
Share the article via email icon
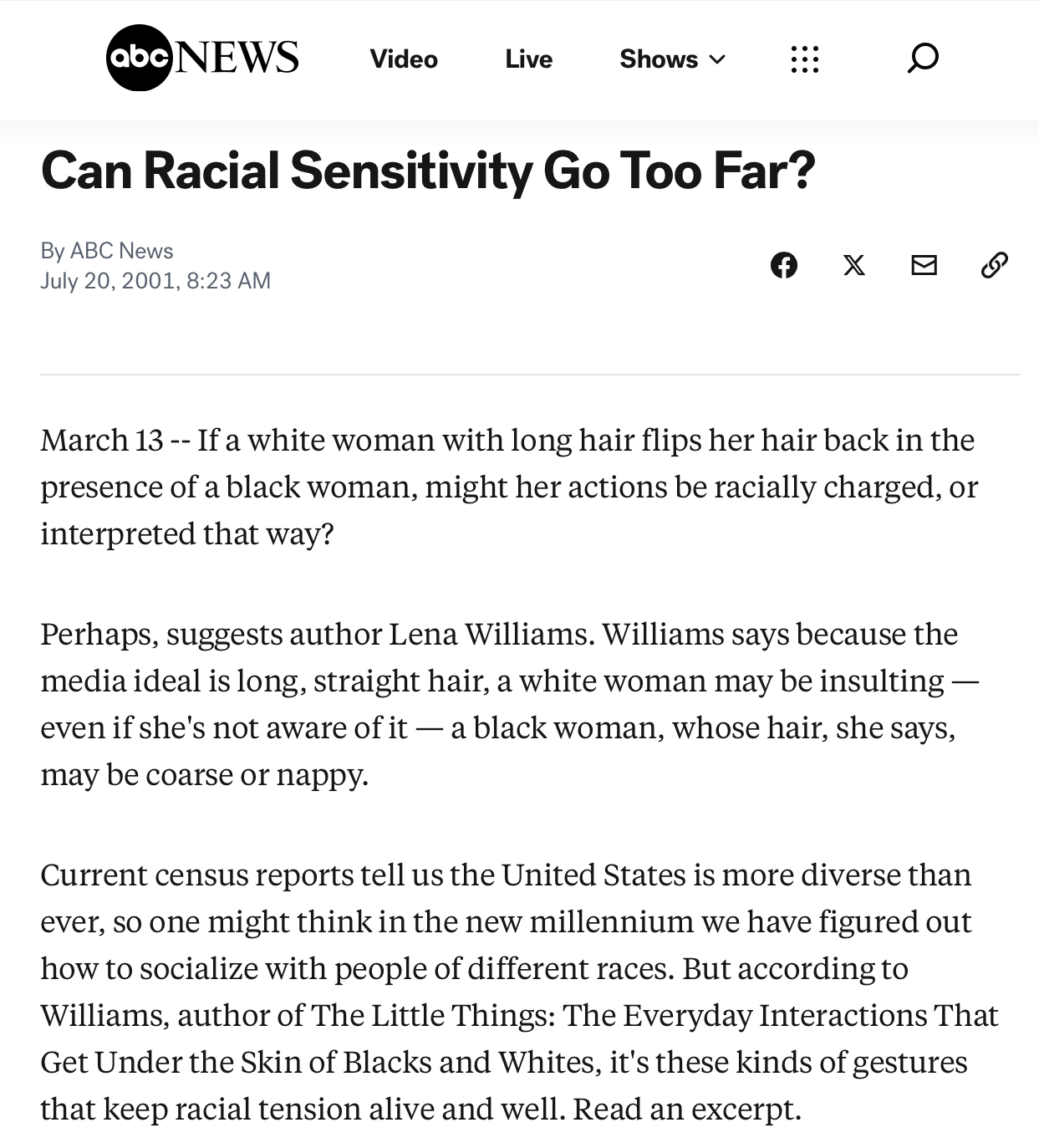pyautogui.click(x=924, y=265)
